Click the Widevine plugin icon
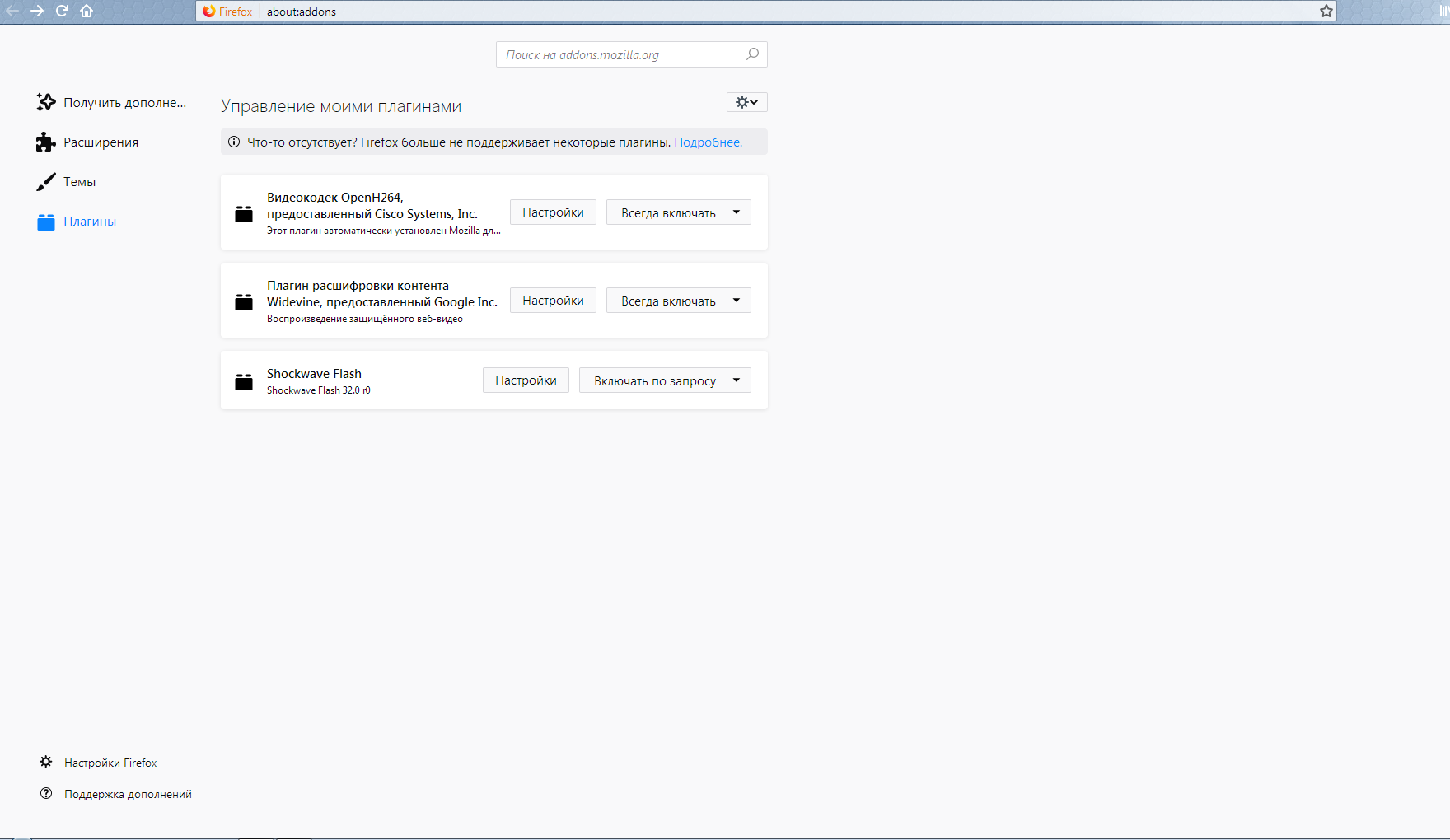Viewport: 1450px width, 840px height. click(x=244, y=301)
